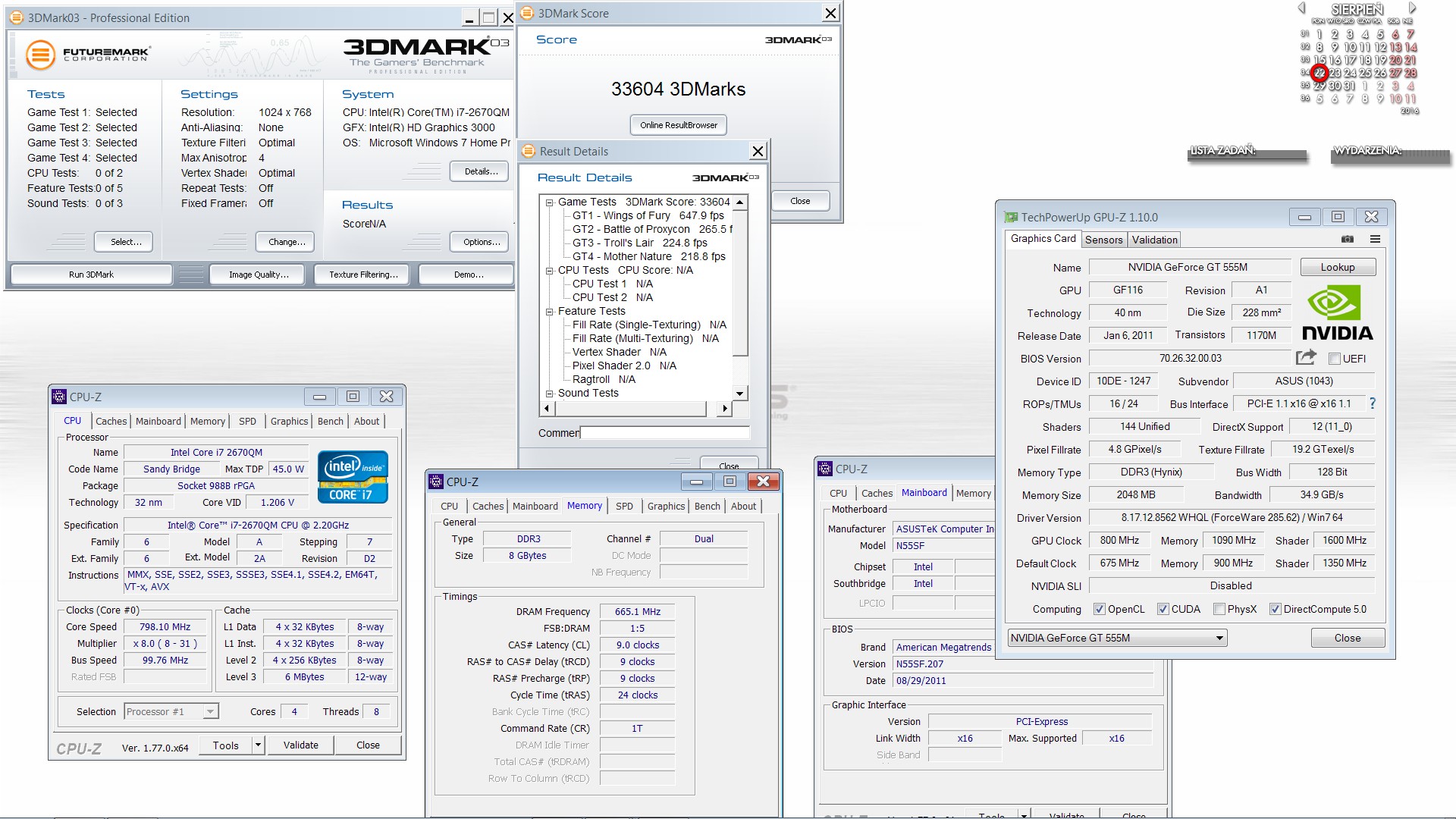Image resolution: width=1456 pixels, height=819 pixels.
Task: Switch to the Validation tab in GPU-Z
Action: pyautogui.click(x=1154, y=240)
